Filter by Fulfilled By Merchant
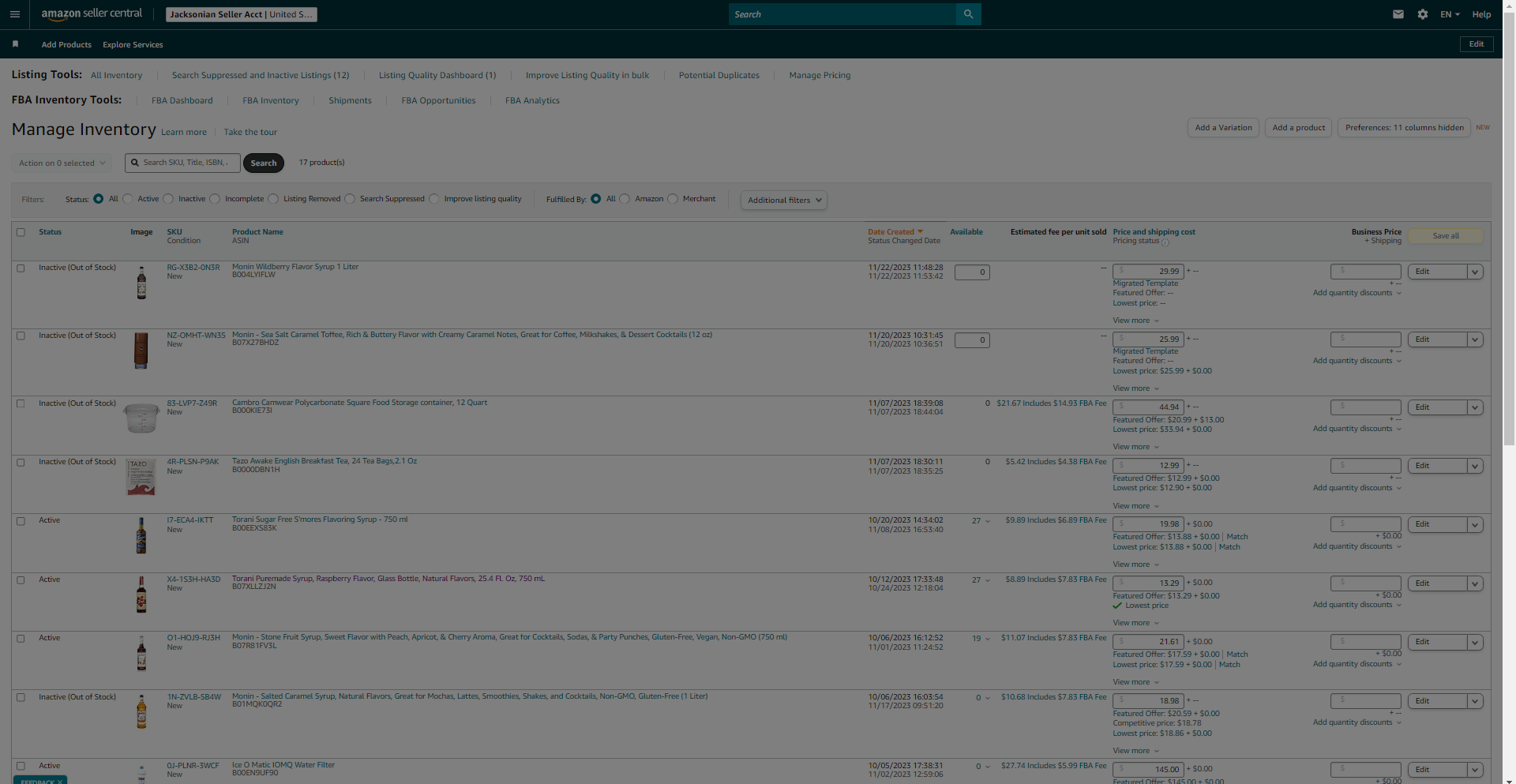1516x784 pixels. click(673, 199)
